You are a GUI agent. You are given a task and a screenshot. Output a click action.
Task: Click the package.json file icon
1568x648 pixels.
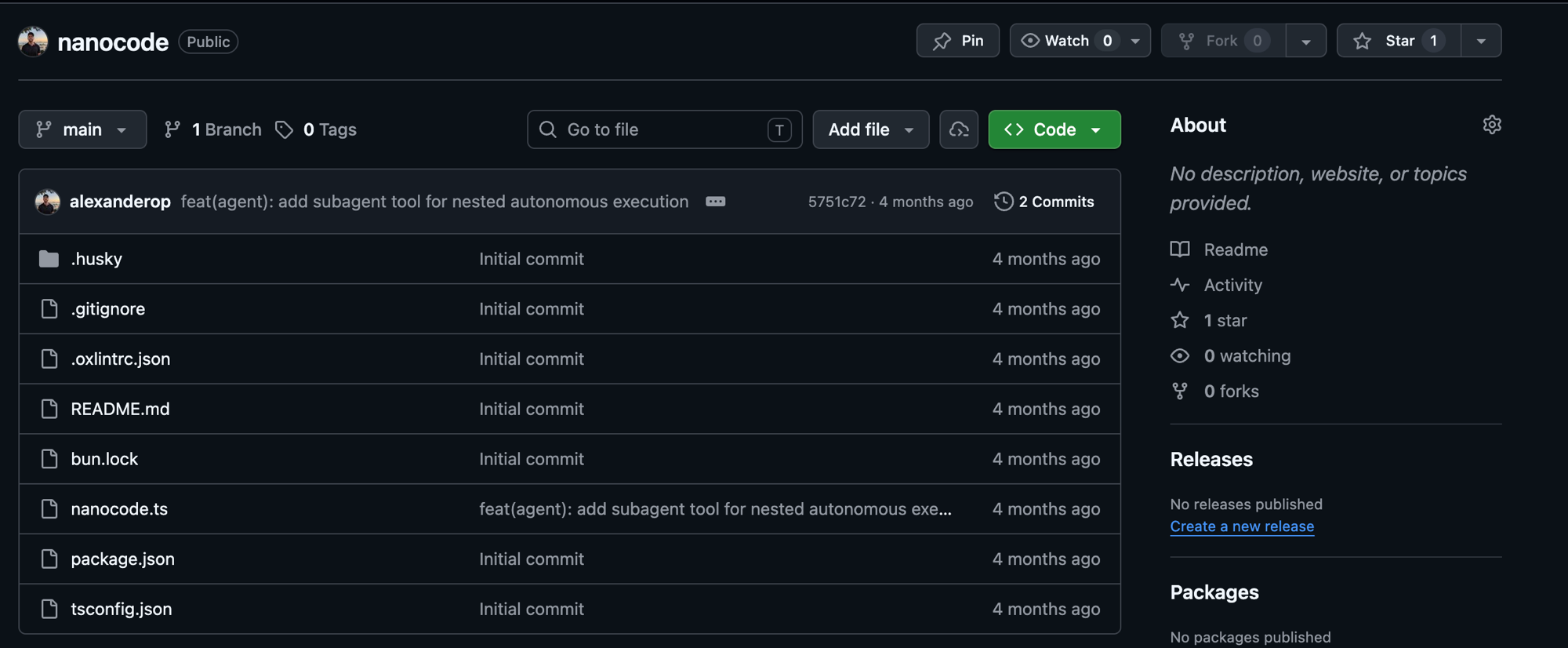click(49, 559)
